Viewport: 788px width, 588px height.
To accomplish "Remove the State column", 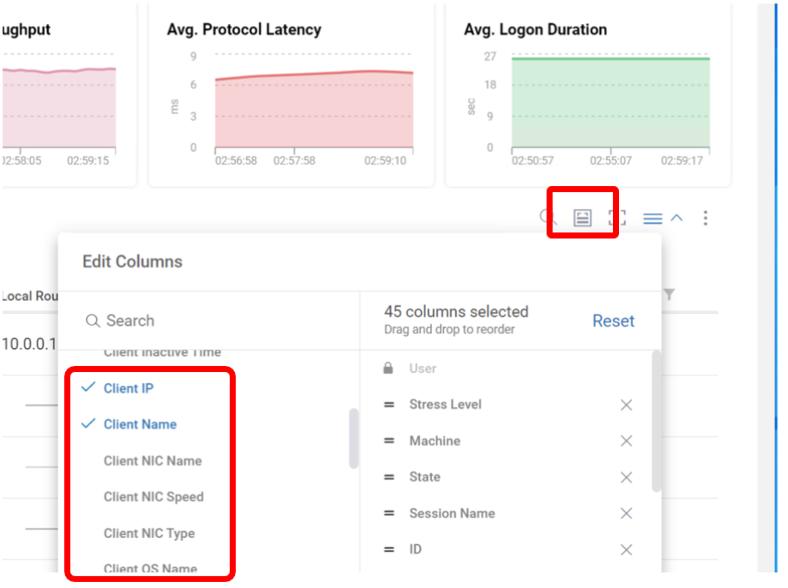I will pos(626,477).
